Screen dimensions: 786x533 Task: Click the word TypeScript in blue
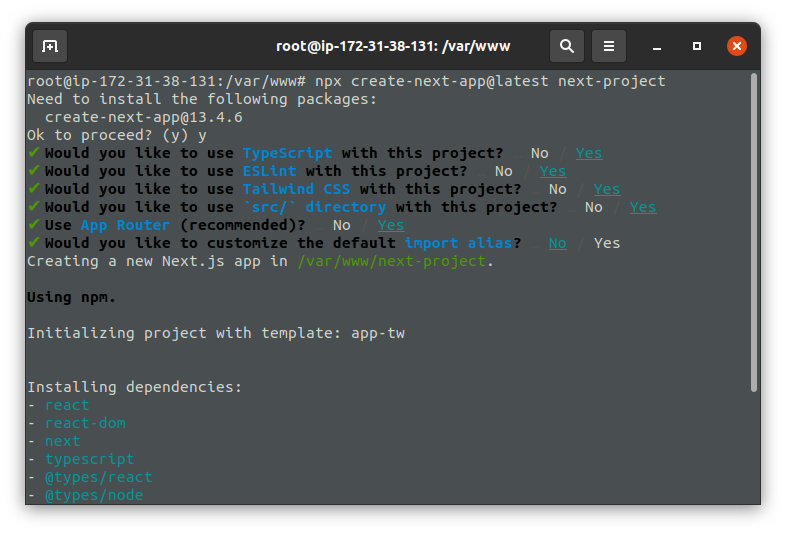coord(287,153)
